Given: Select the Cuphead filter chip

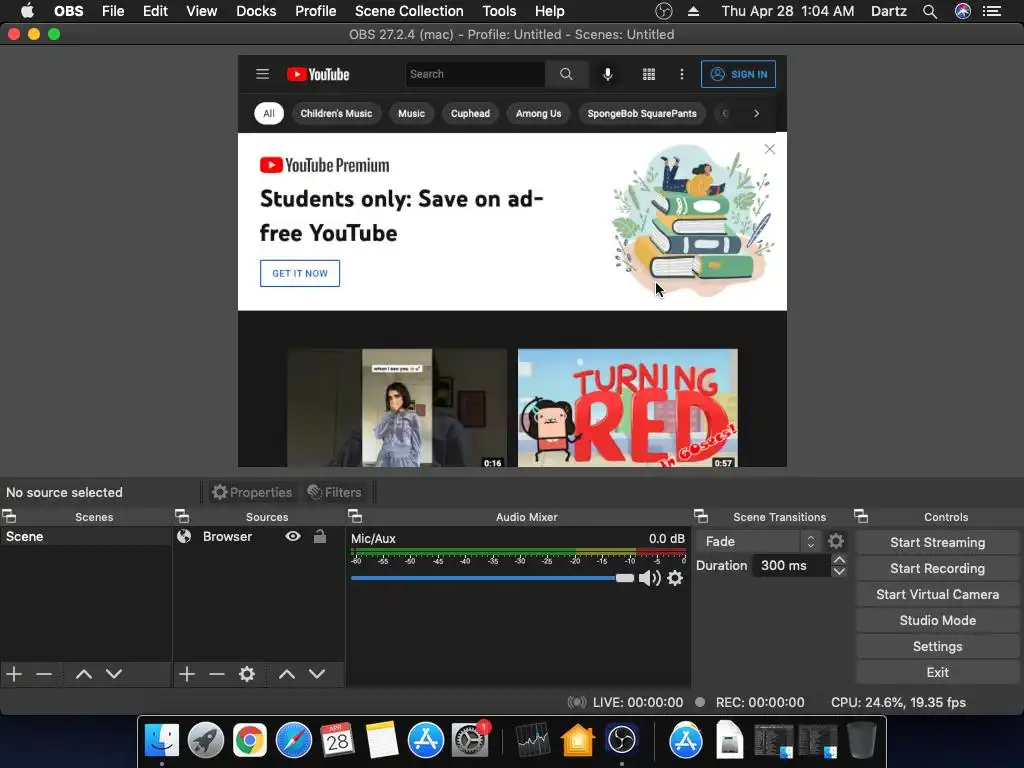Looking at the screenshot, I should coord(470,114).
